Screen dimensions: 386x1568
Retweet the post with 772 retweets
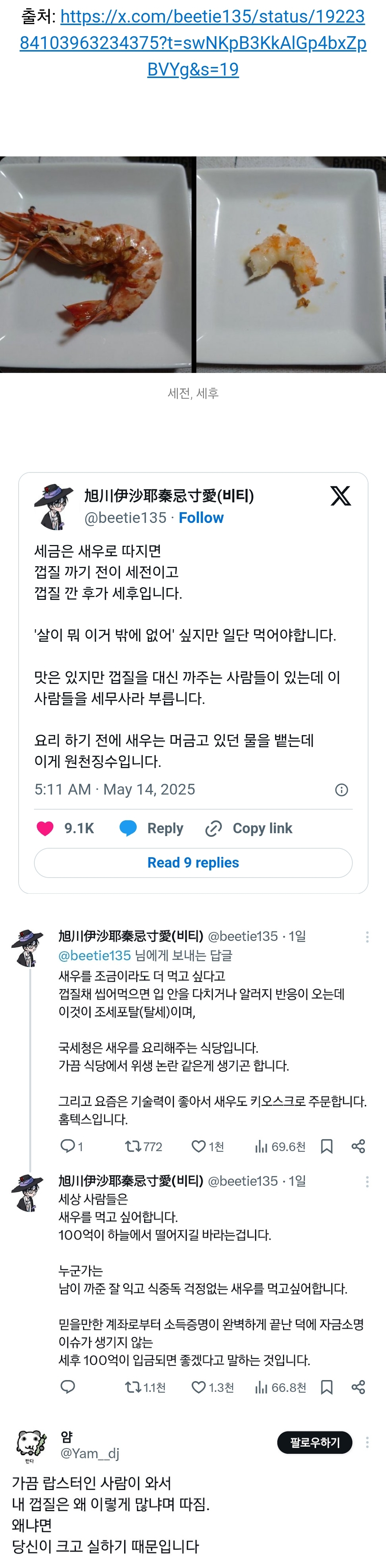click(x=133, y=1146)
